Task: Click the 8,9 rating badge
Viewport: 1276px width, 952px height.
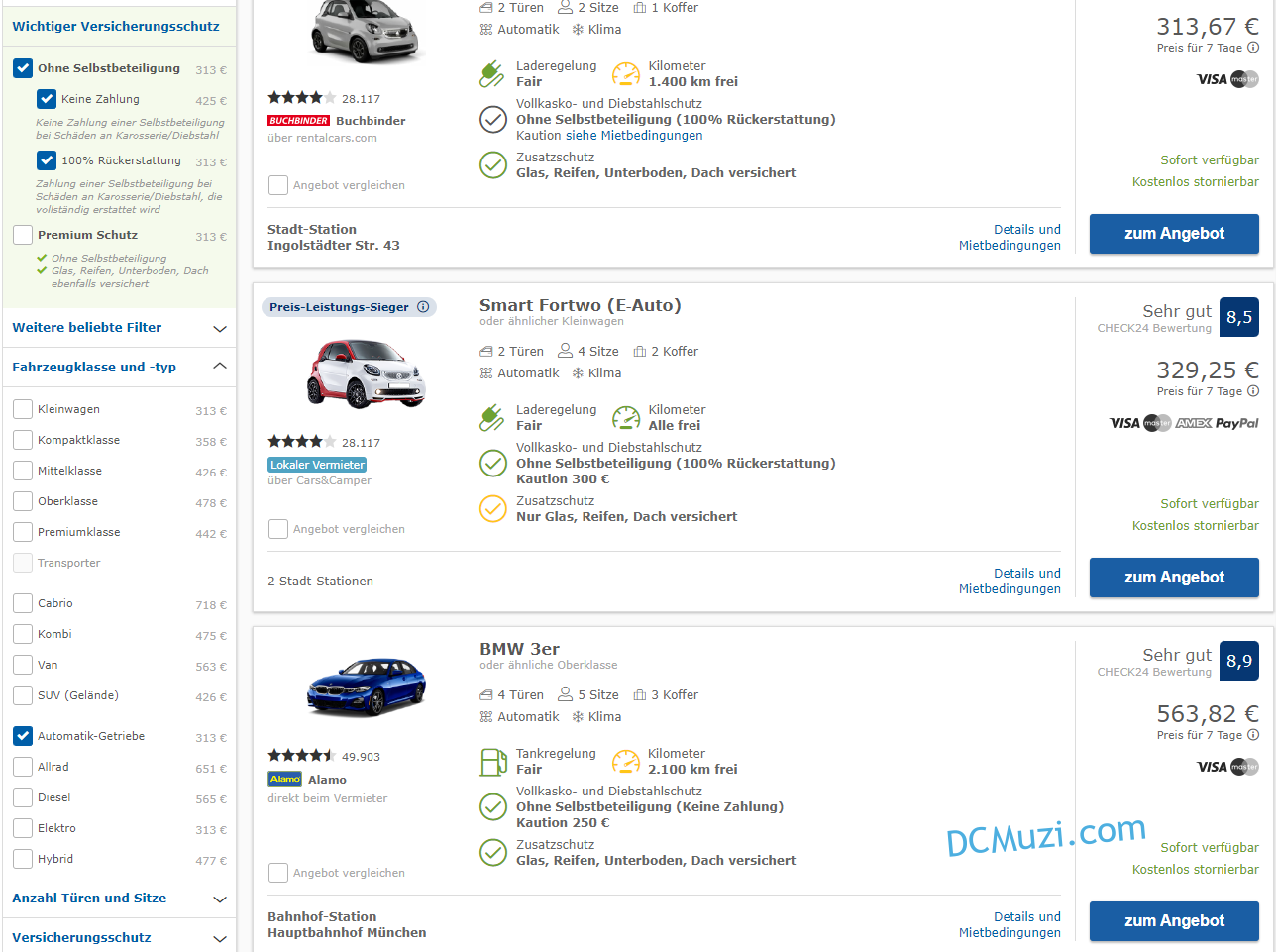Action: tap(1239, 662)
